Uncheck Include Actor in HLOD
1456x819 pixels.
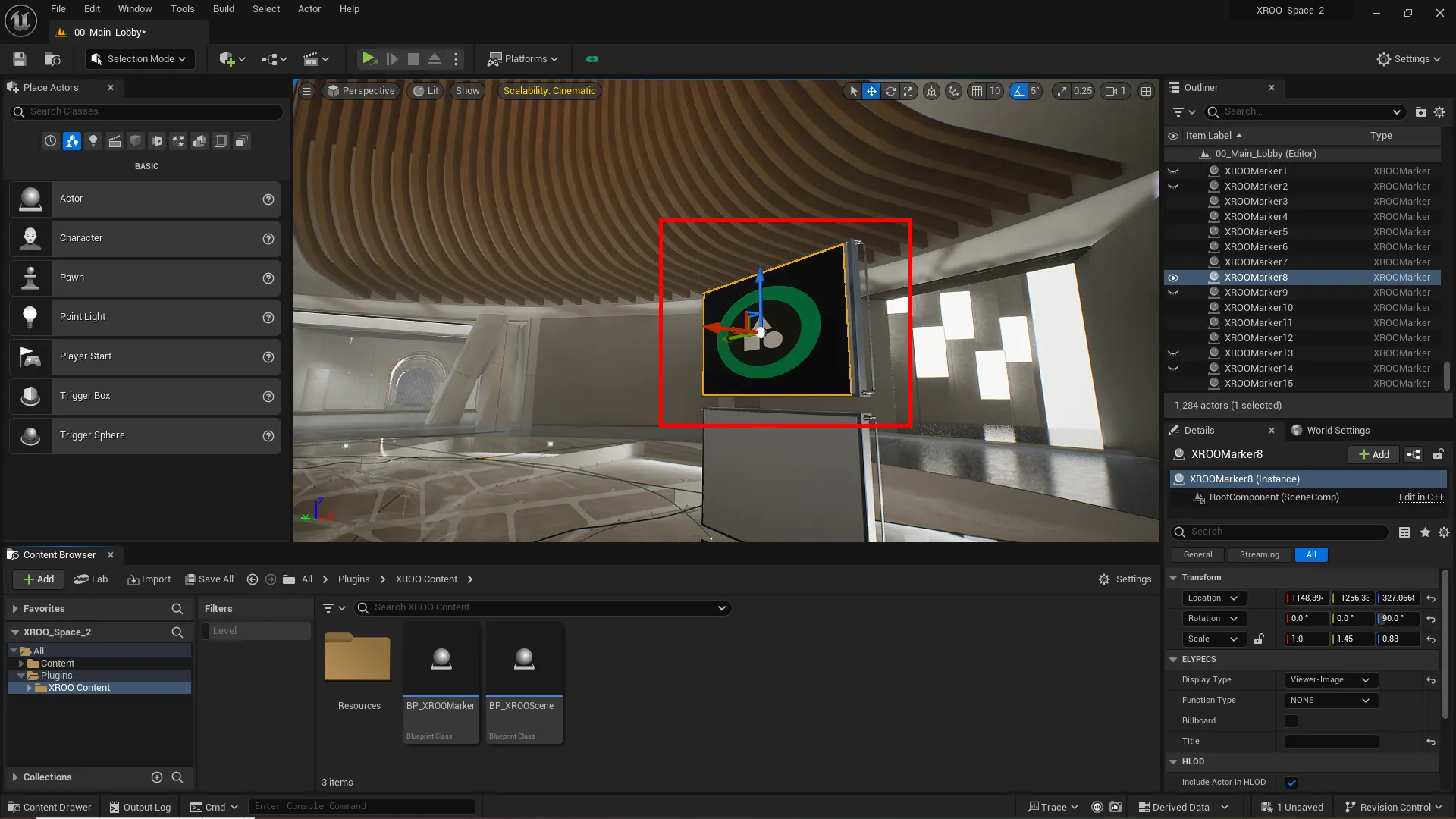coord(1291,783)
